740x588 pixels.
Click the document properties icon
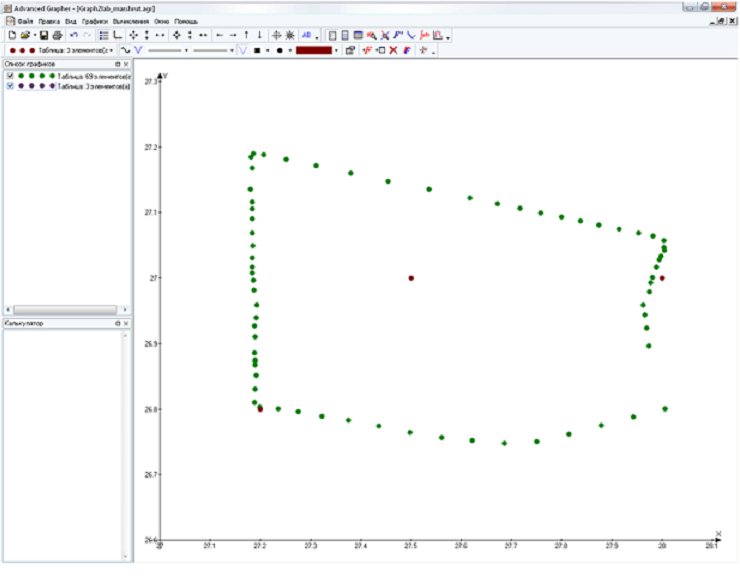tap(332, 35)
